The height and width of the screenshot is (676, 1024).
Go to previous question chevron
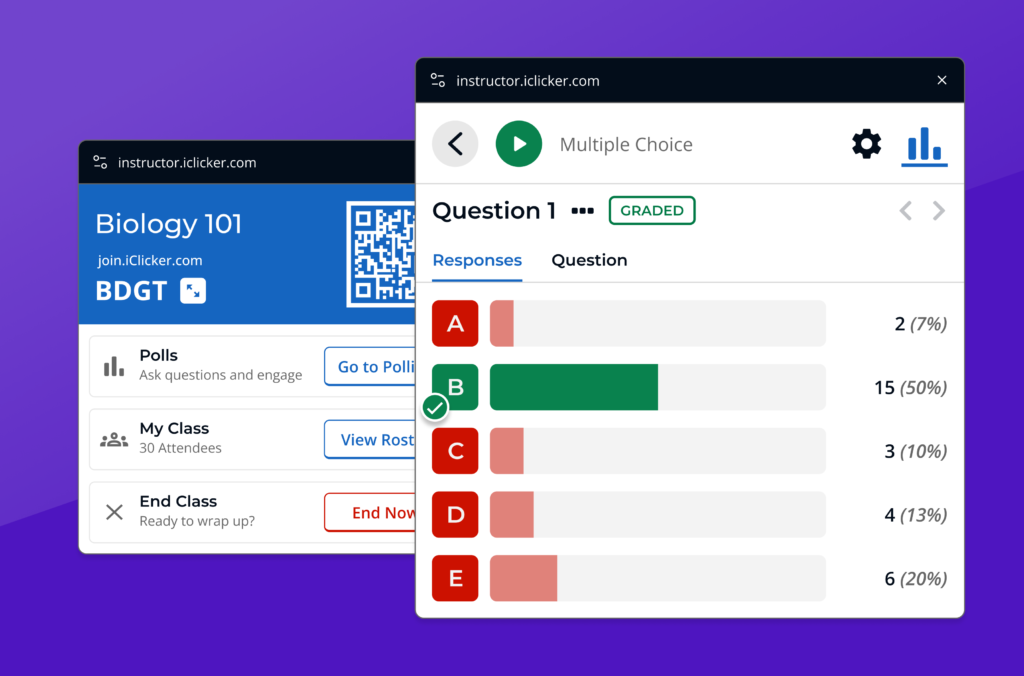[905, 211]
